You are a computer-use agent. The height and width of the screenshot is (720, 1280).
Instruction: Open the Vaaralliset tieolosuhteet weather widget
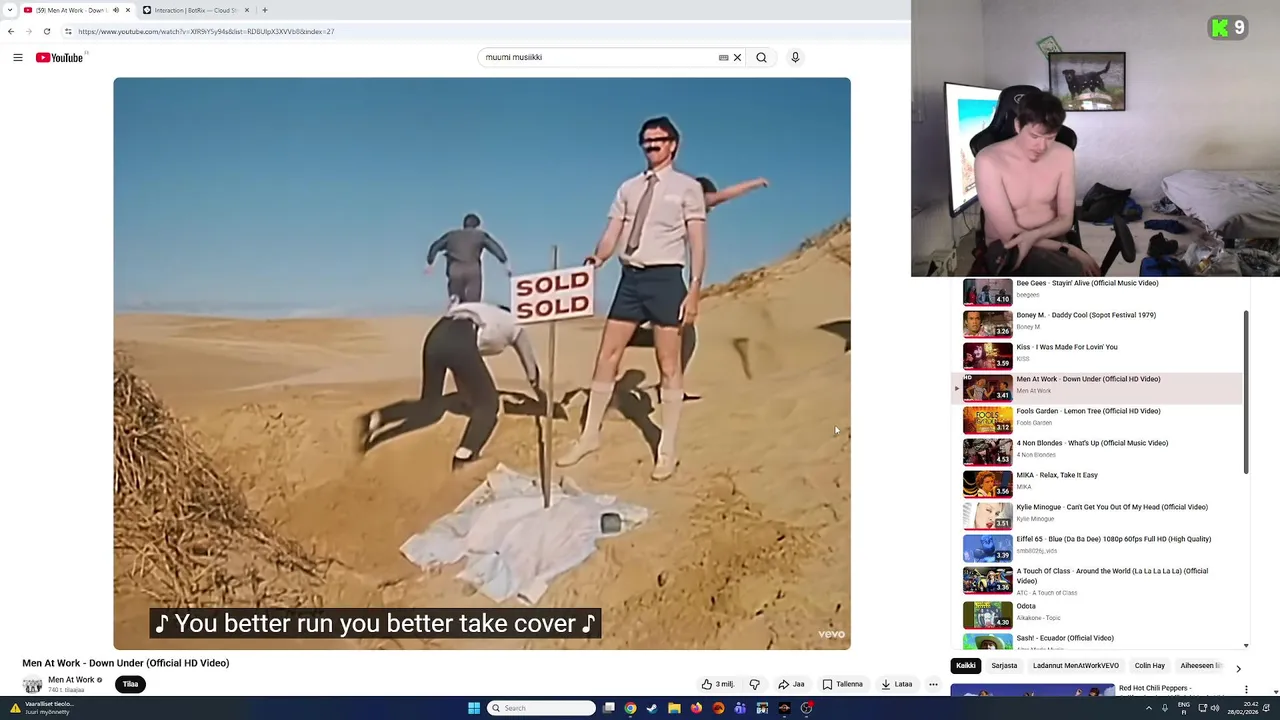click(40, 708)
